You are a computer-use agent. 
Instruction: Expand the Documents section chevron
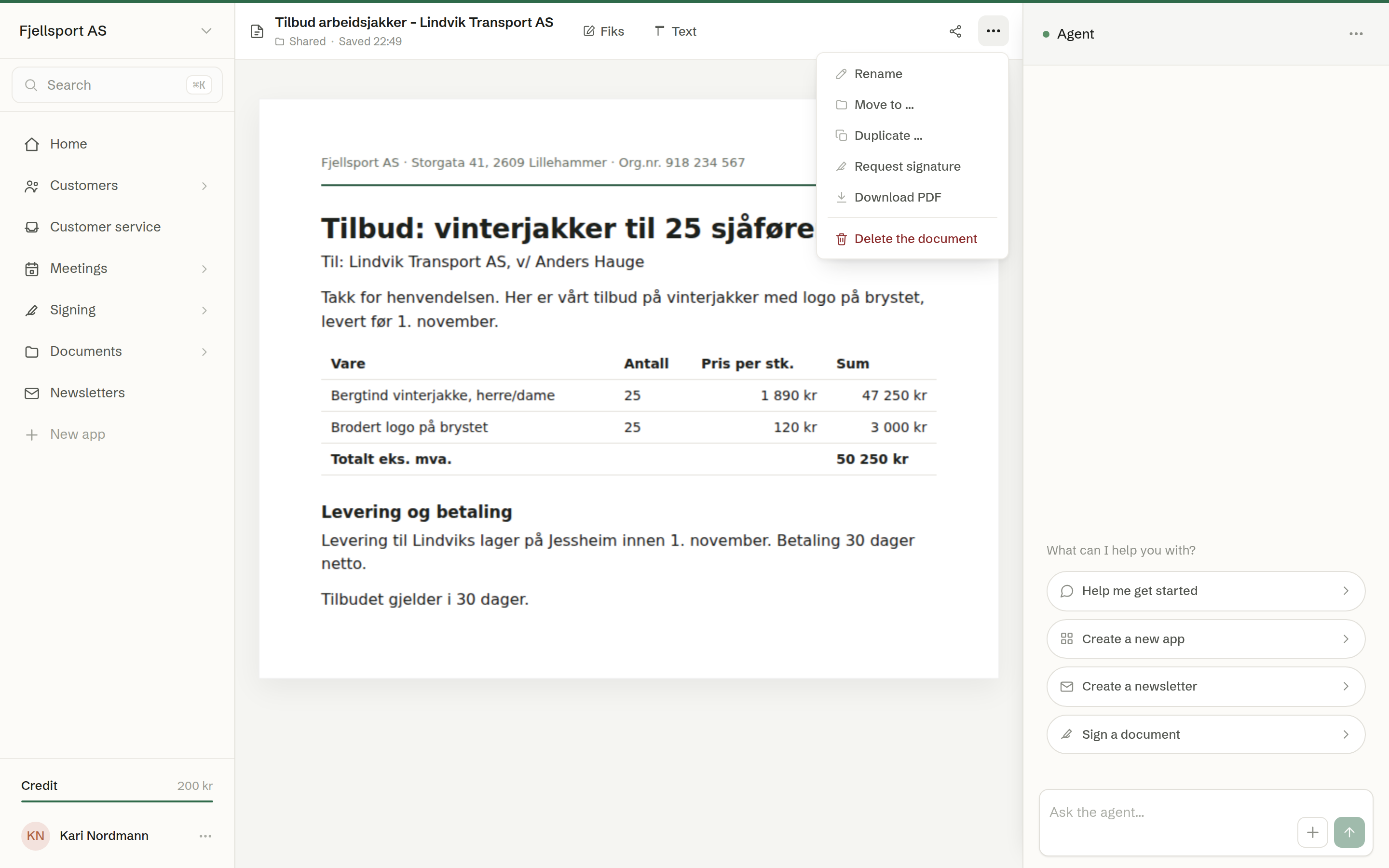204,352
